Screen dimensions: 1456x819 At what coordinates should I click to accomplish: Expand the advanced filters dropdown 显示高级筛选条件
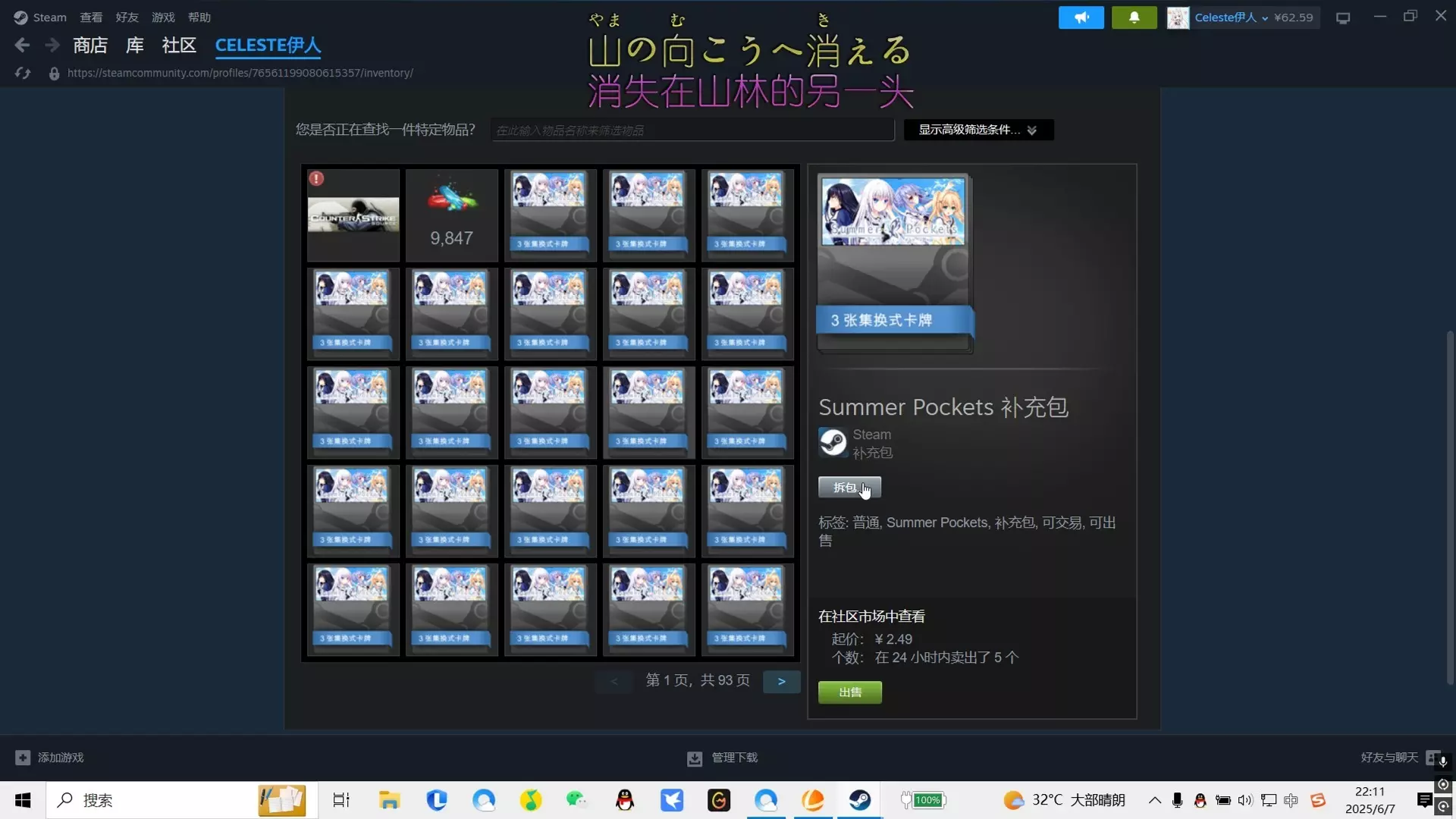978,130
